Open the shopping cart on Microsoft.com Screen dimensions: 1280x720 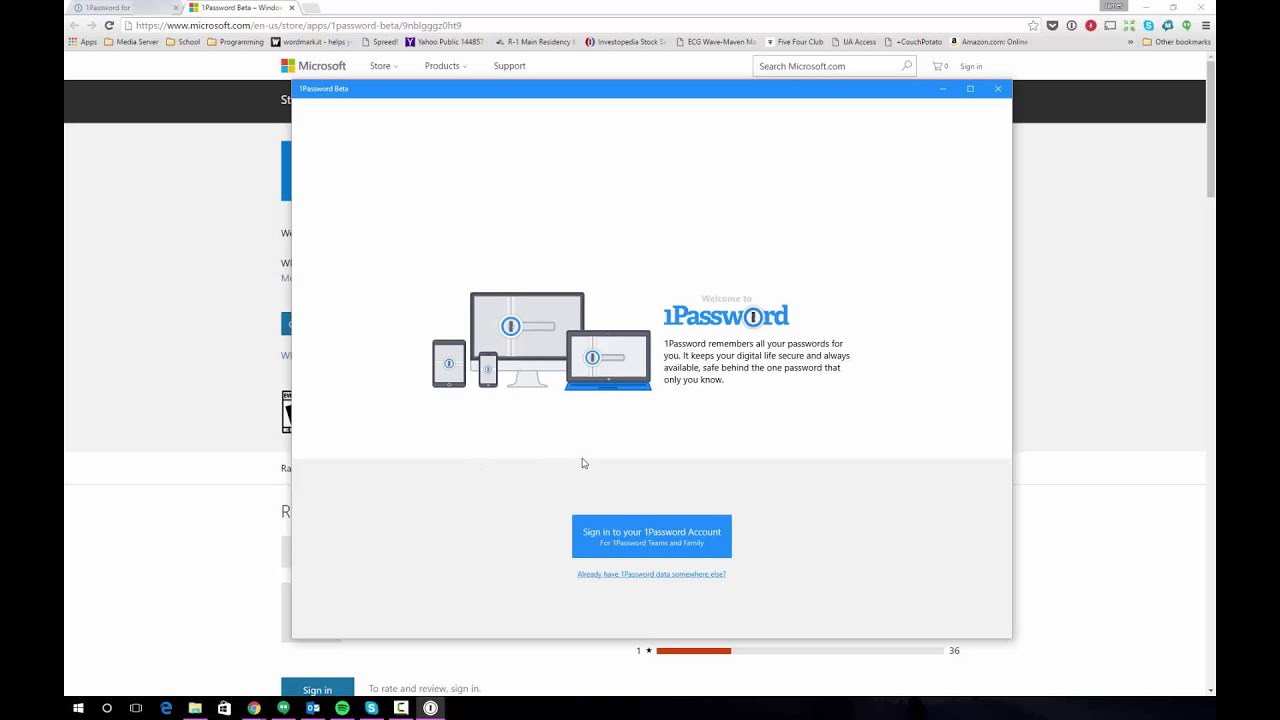coord(939,66)
